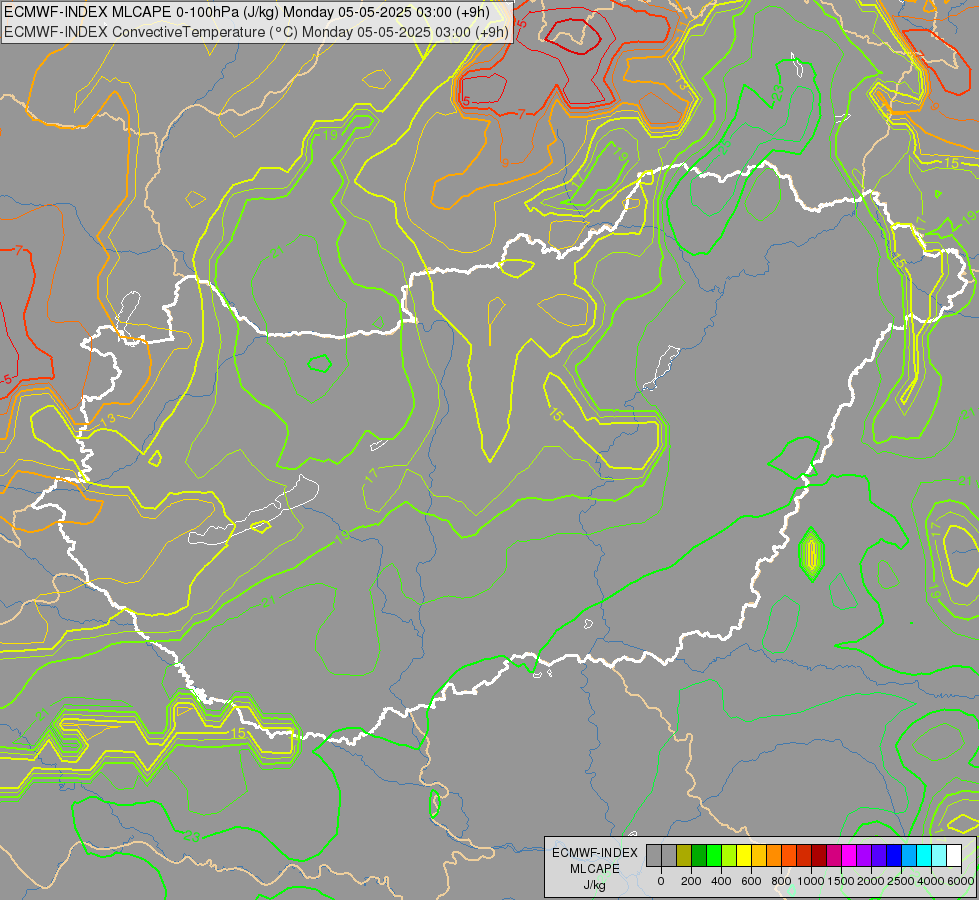Click the amber swatch above 600 tick

click(x=759, y=855)
